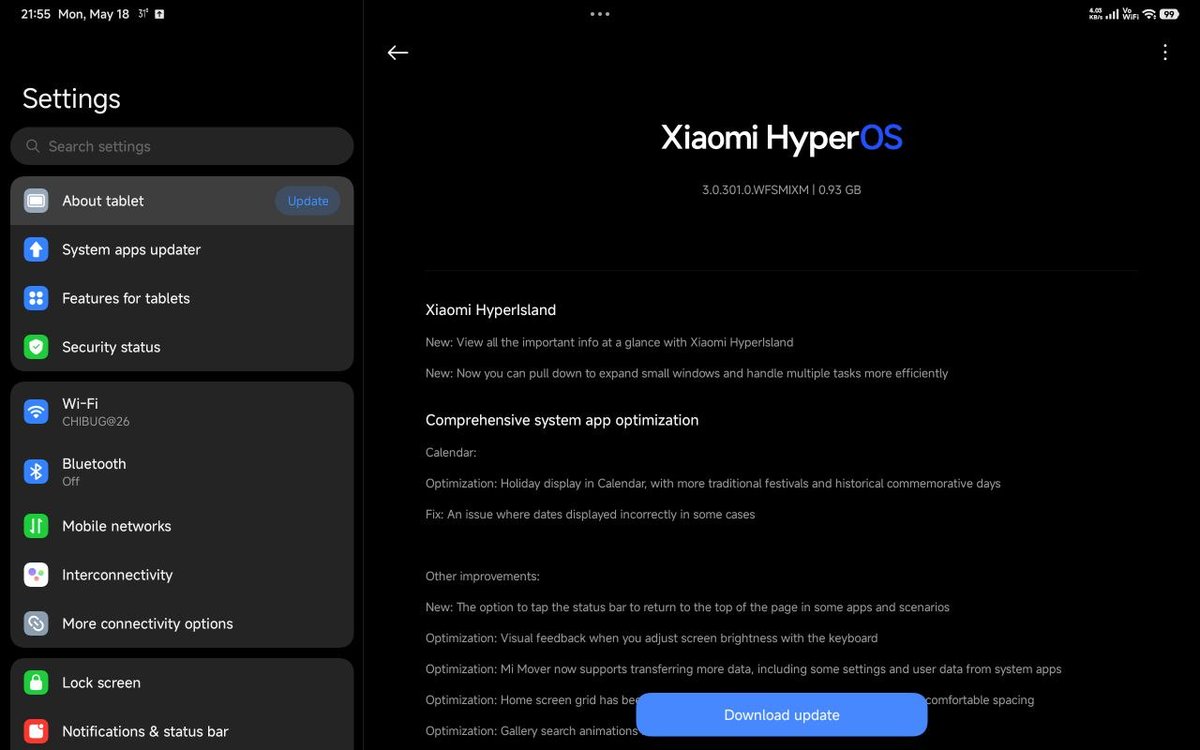Open More connectivity options
Image resolution: width=1200 pixels, height=750 pixels.
click(x=182, y=623)
